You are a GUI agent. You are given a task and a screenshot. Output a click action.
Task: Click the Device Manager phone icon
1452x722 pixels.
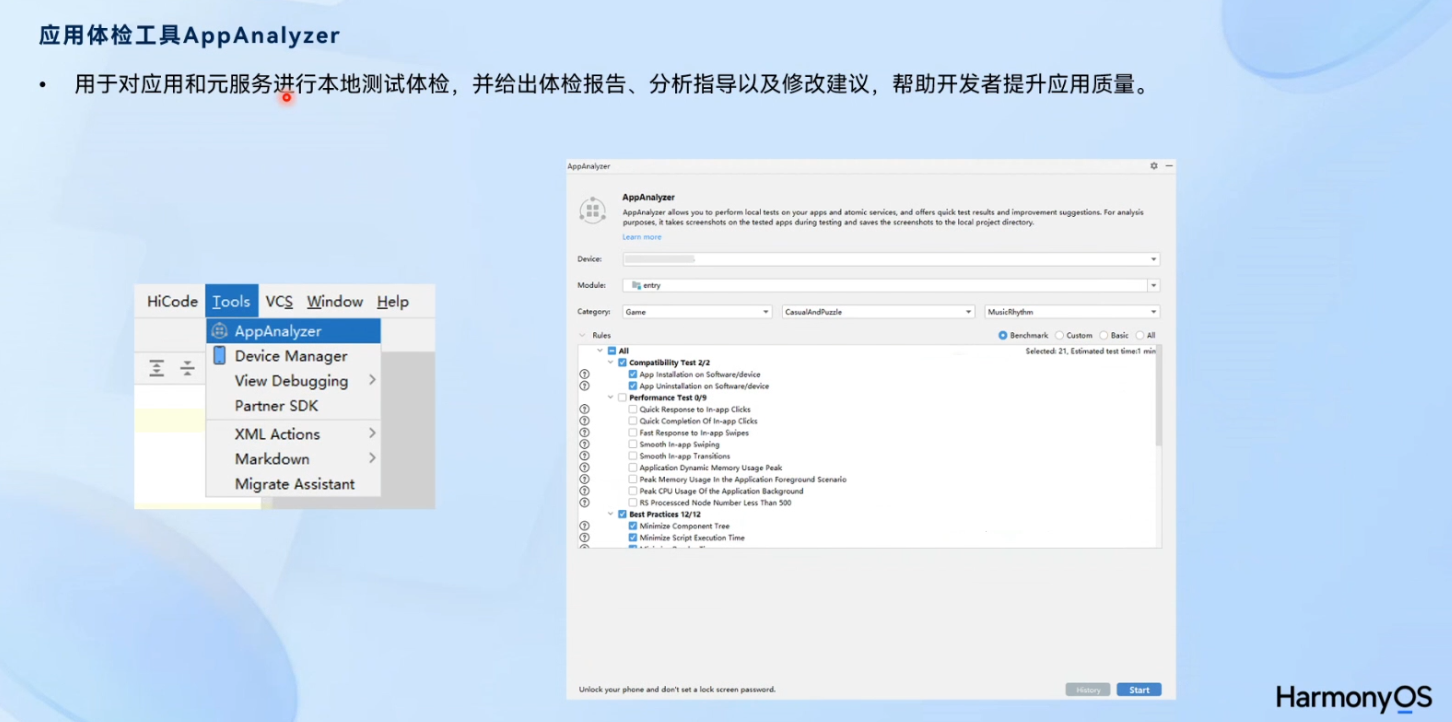[x=219, y=355]
